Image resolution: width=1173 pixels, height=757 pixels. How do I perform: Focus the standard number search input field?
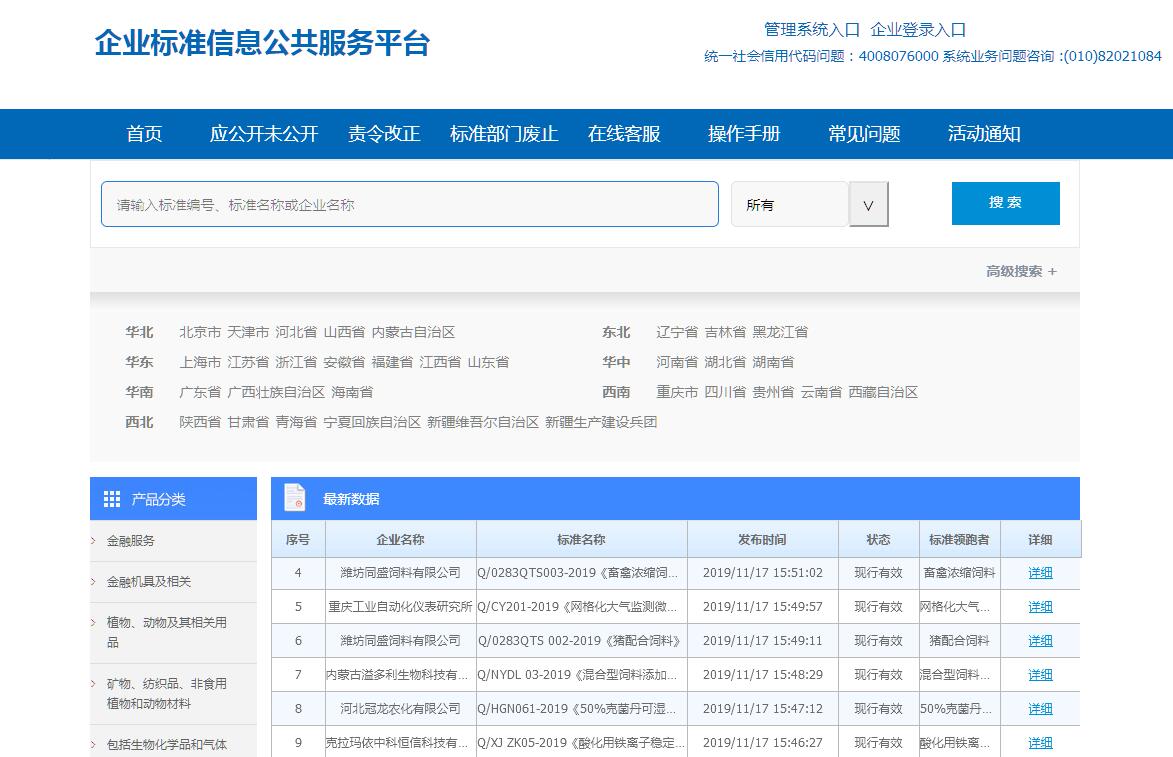coord(409,204)
